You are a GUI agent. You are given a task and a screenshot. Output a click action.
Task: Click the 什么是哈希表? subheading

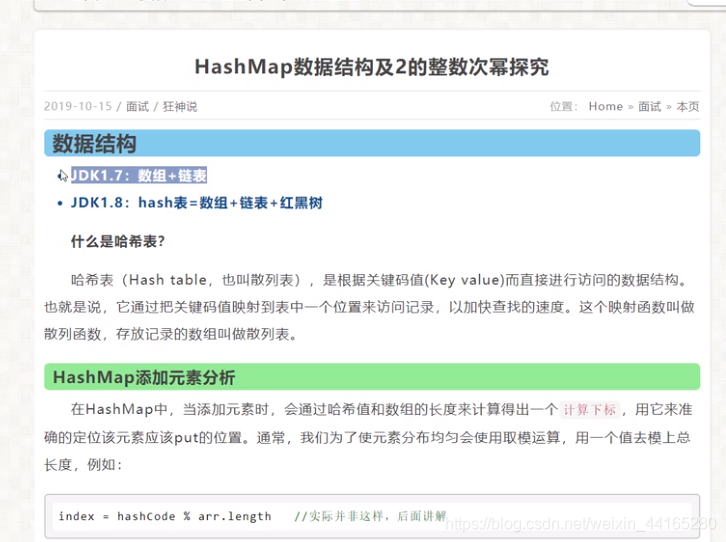pyautogui.click(x=118, y=241)
